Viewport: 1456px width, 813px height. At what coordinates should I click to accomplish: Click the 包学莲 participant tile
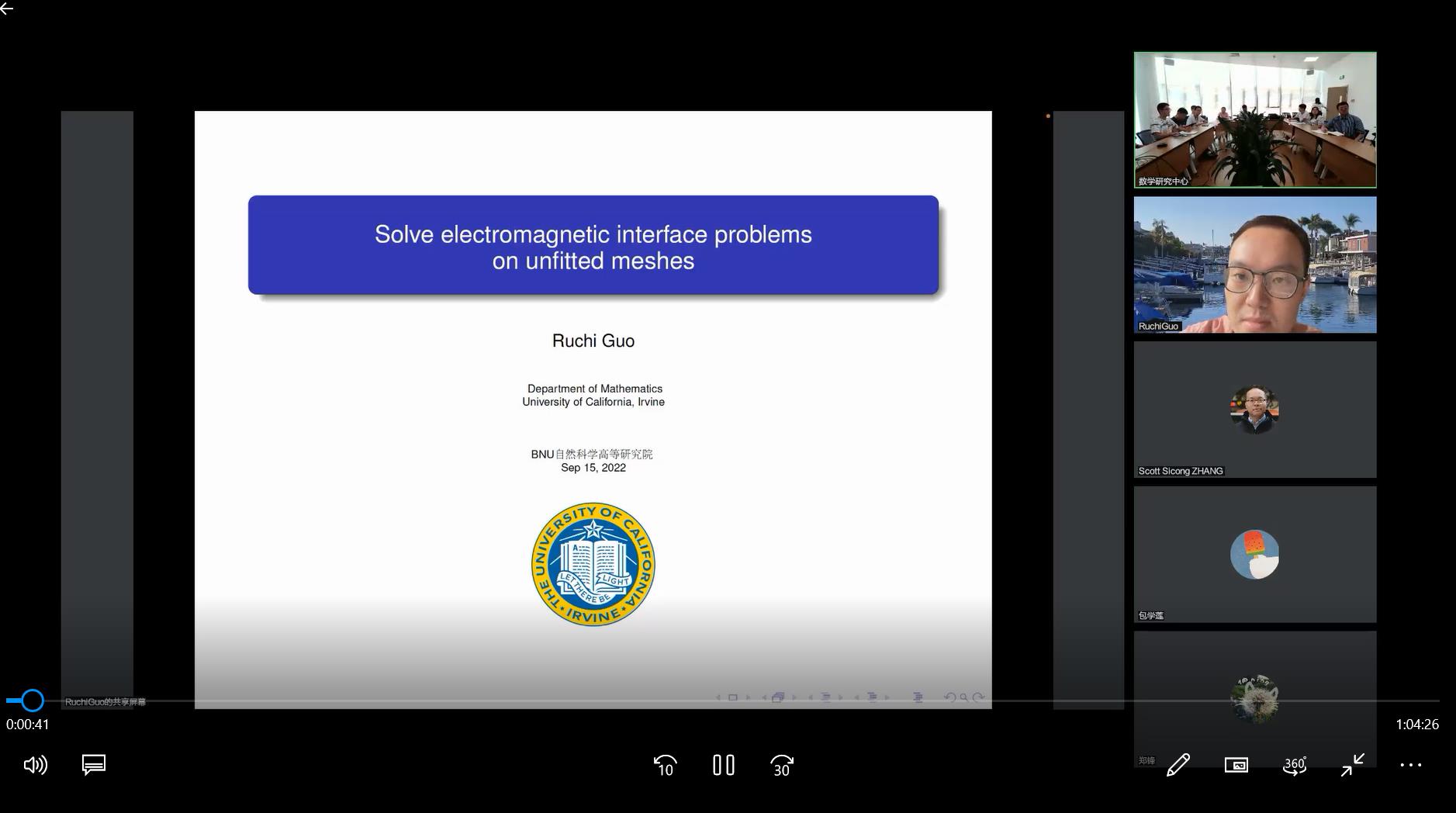click(x=1254, y=554)
